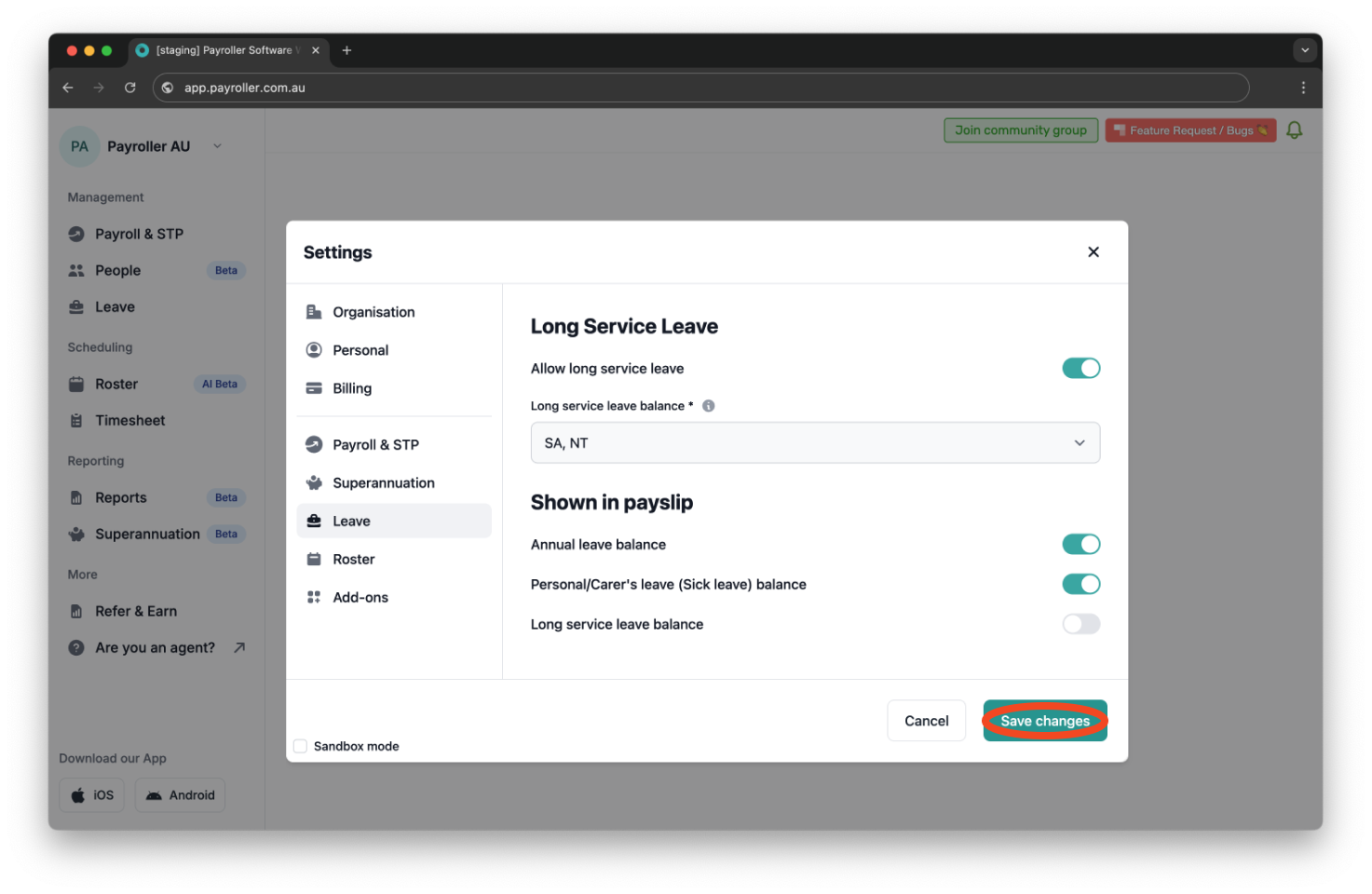Open the notification bell icon
Screen dimensions: 1372x894
point(1294,129)
